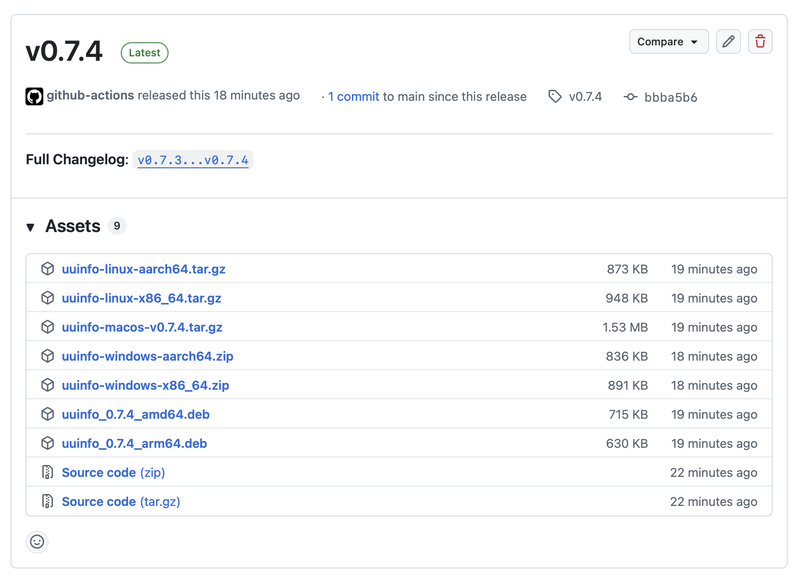The width and height of the screenshot is (800, 583).
Task: Download uuinfo-windows-x86_64.zip
Action: 145,385
